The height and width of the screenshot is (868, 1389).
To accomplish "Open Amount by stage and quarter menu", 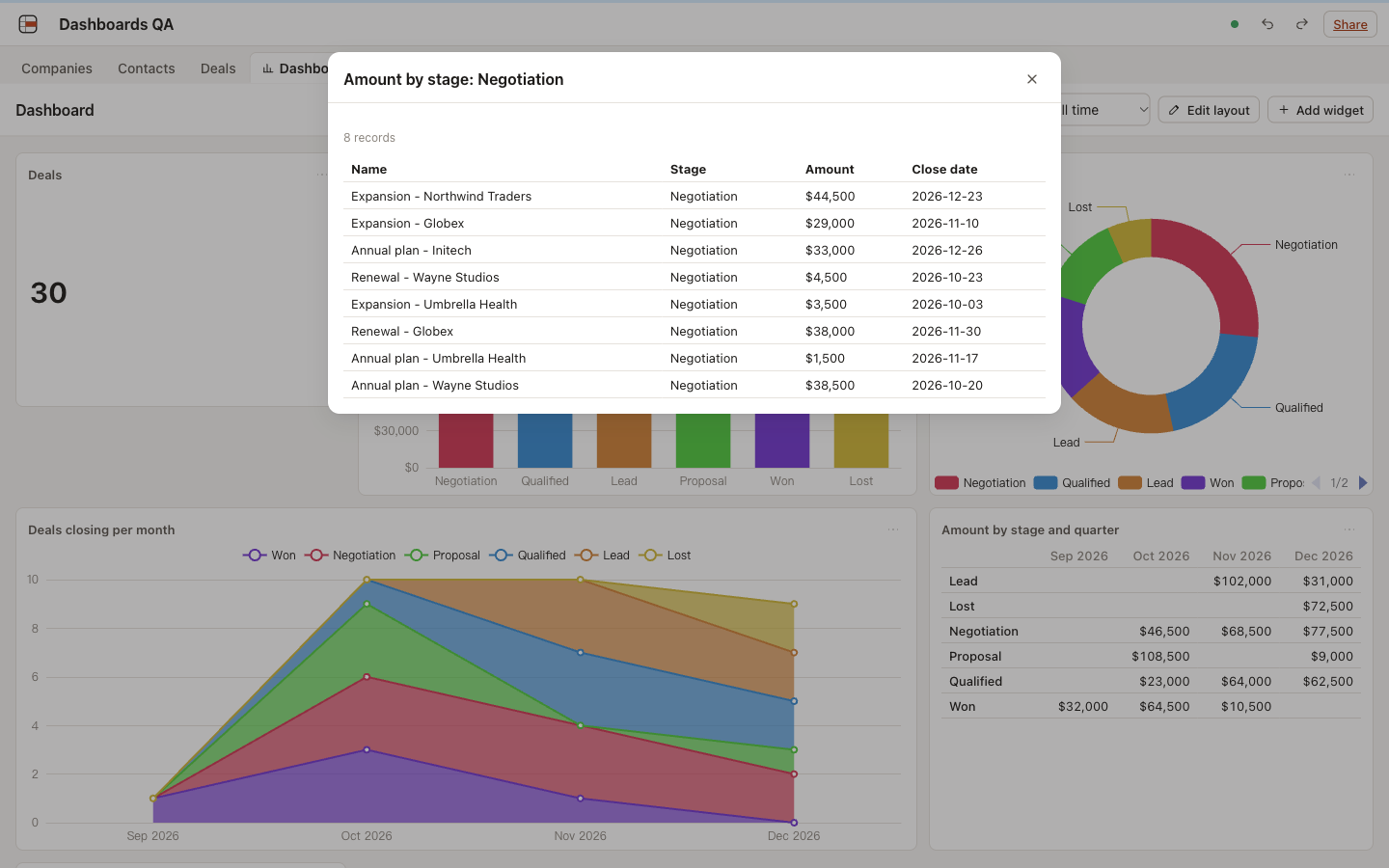I will [1349, 529].
